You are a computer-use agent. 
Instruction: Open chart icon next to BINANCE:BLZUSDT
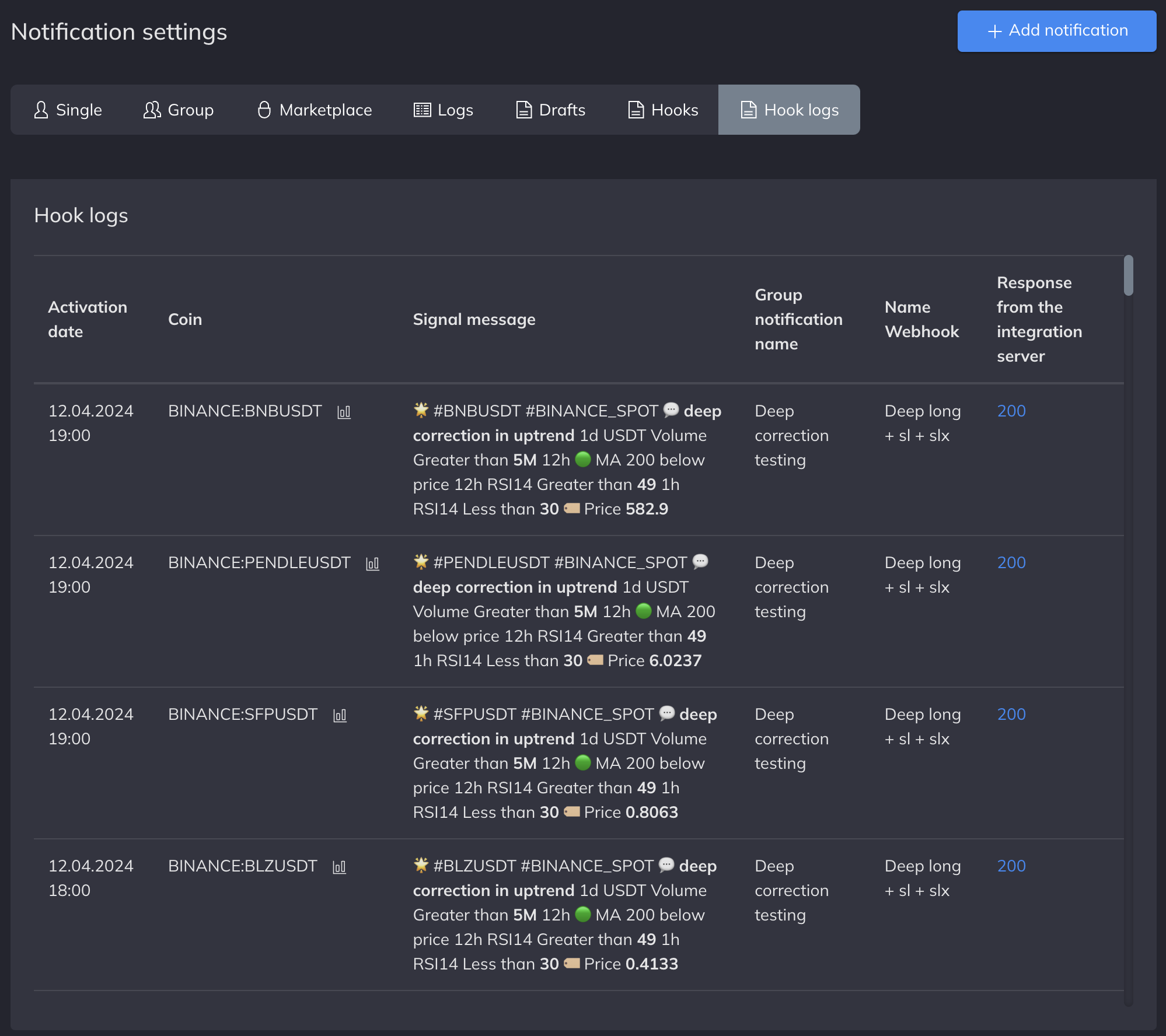click(x=339, y=867)
